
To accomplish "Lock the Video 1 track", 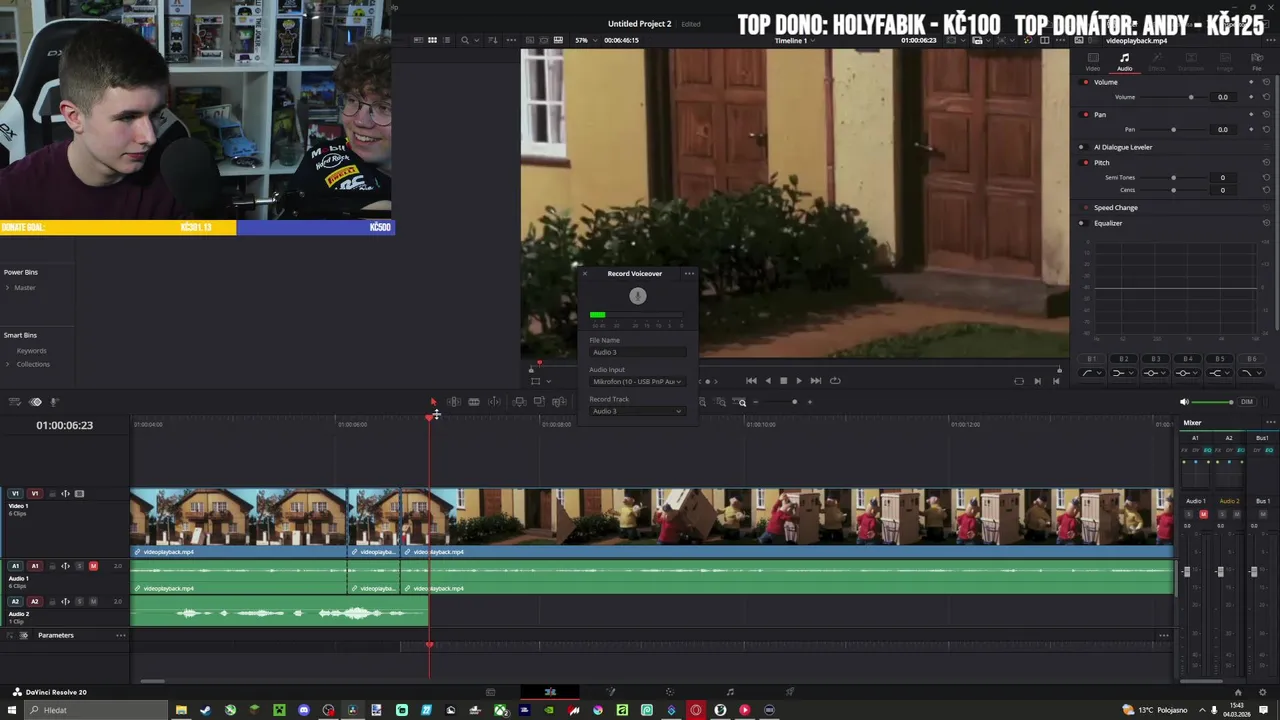I will [x=52, y=494].
